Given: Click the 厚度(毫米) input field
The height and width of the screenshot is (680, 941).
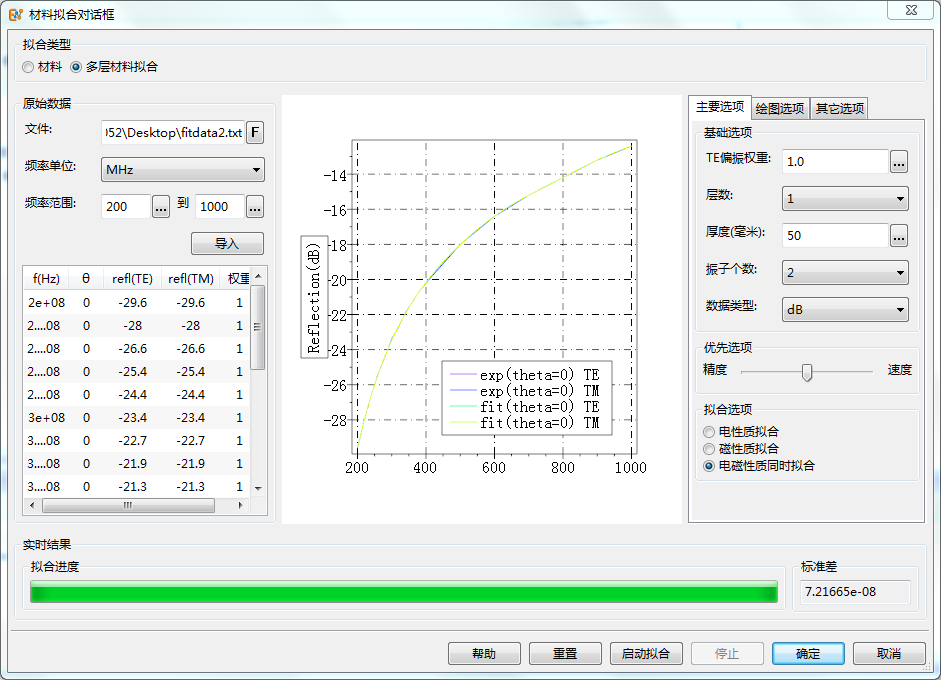Looking at the screenshot, I should pos(835,236).
